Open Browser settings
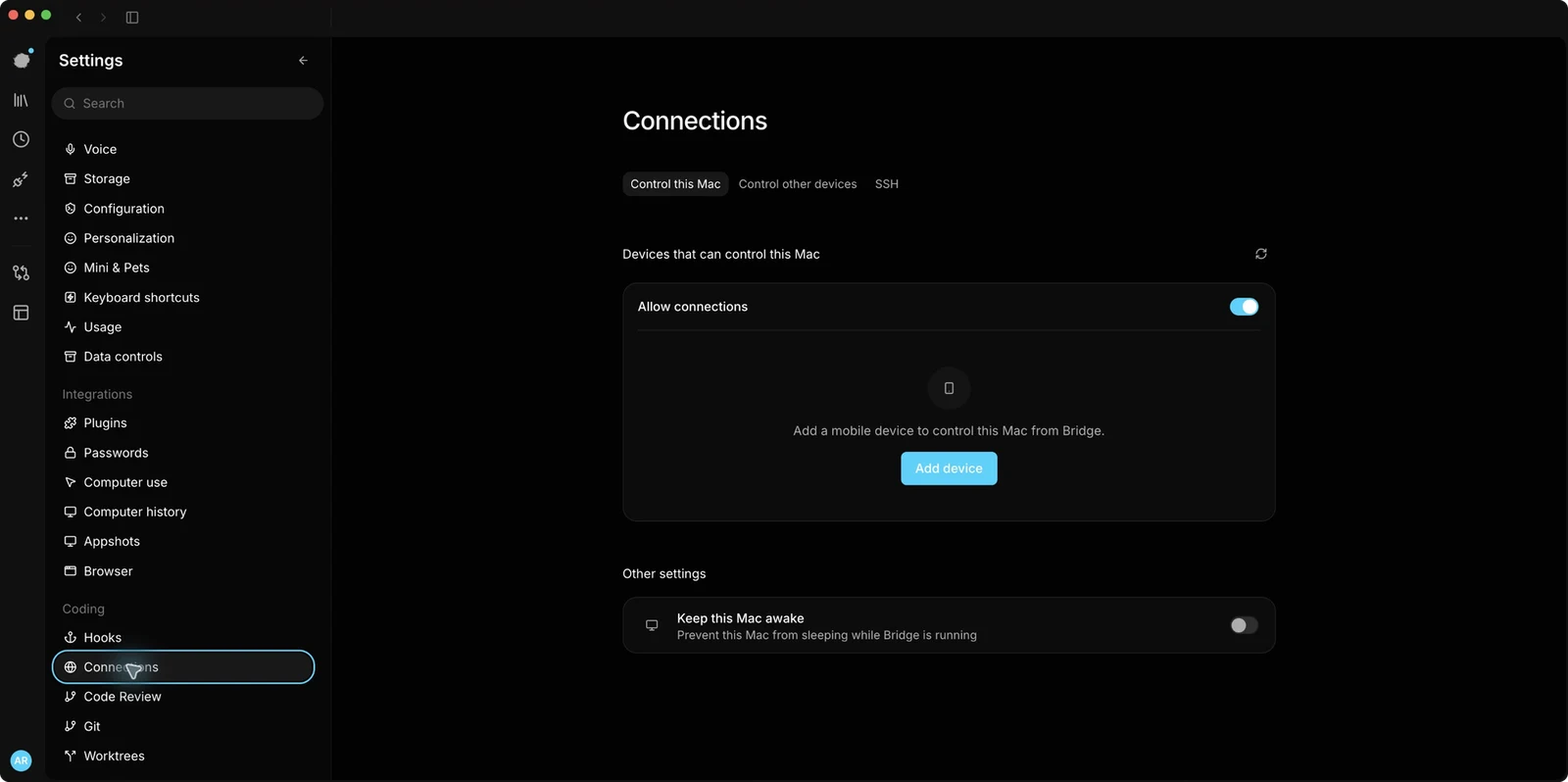Screen dimensions: 1568x782 coord(183,571)
